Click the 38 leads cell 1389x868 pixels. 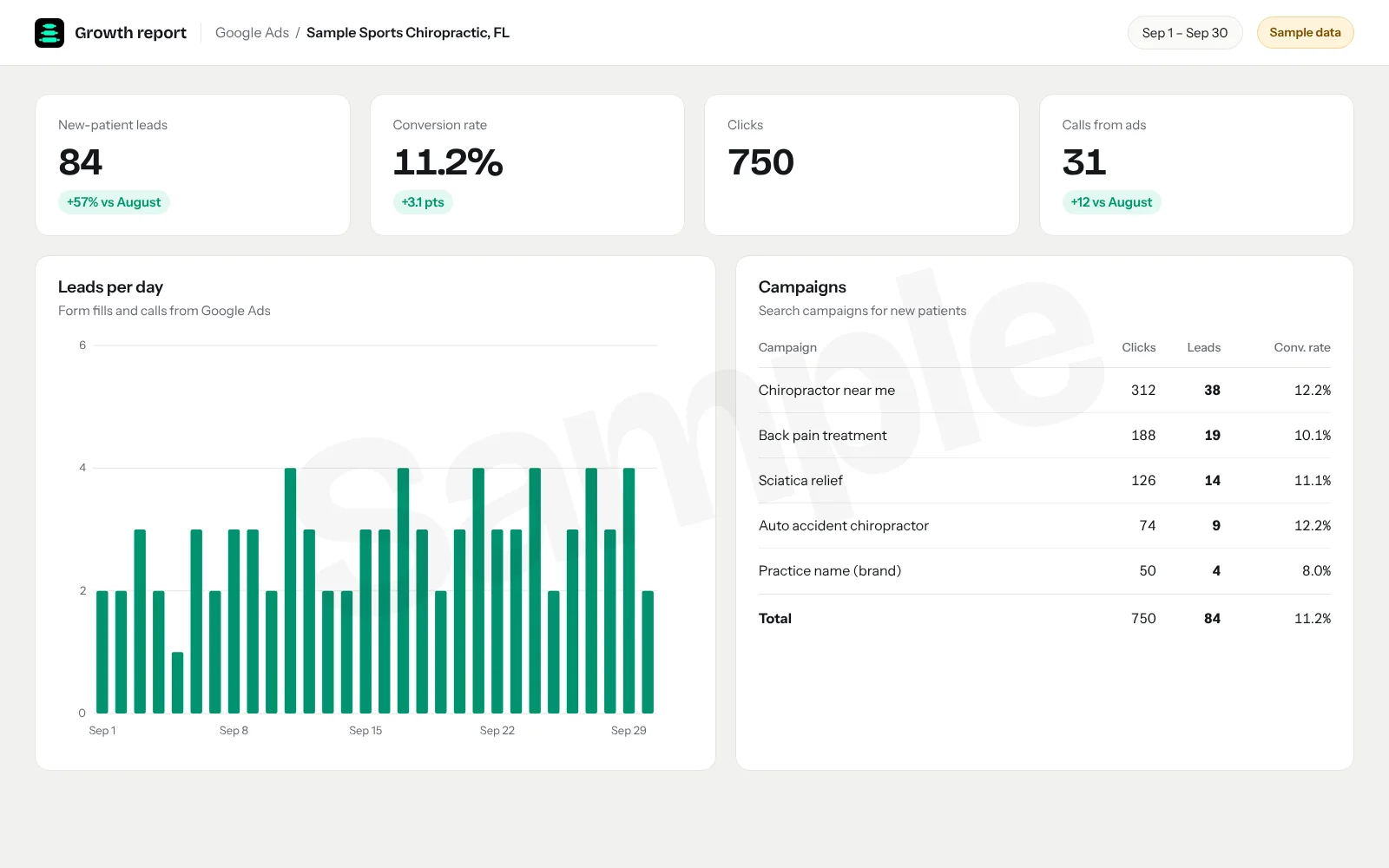(x=1212, y=391)
